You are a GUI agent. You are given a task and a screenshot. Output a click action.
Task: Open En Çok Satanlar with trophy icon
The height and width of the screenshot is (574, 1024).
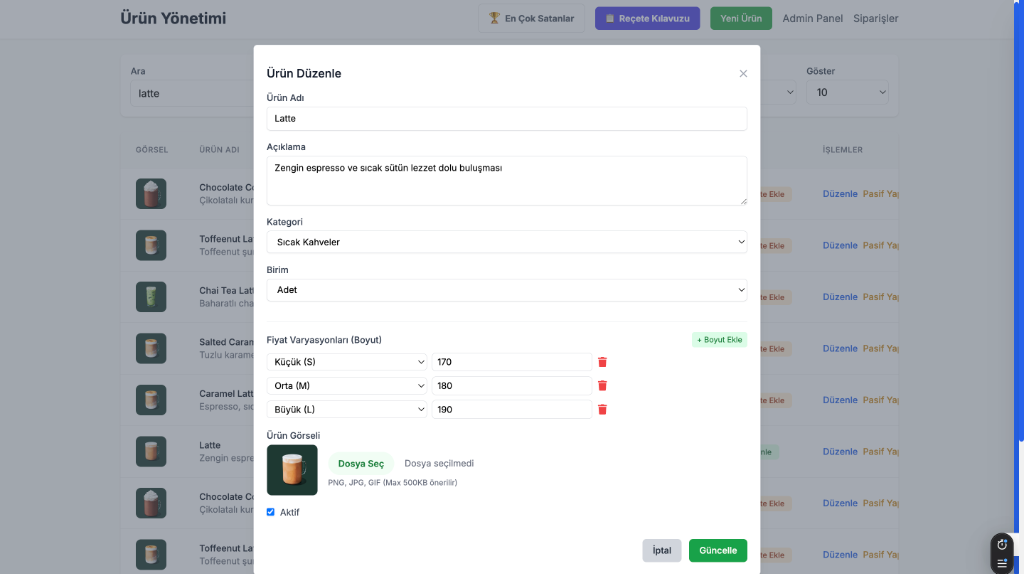tap(531, 18)
